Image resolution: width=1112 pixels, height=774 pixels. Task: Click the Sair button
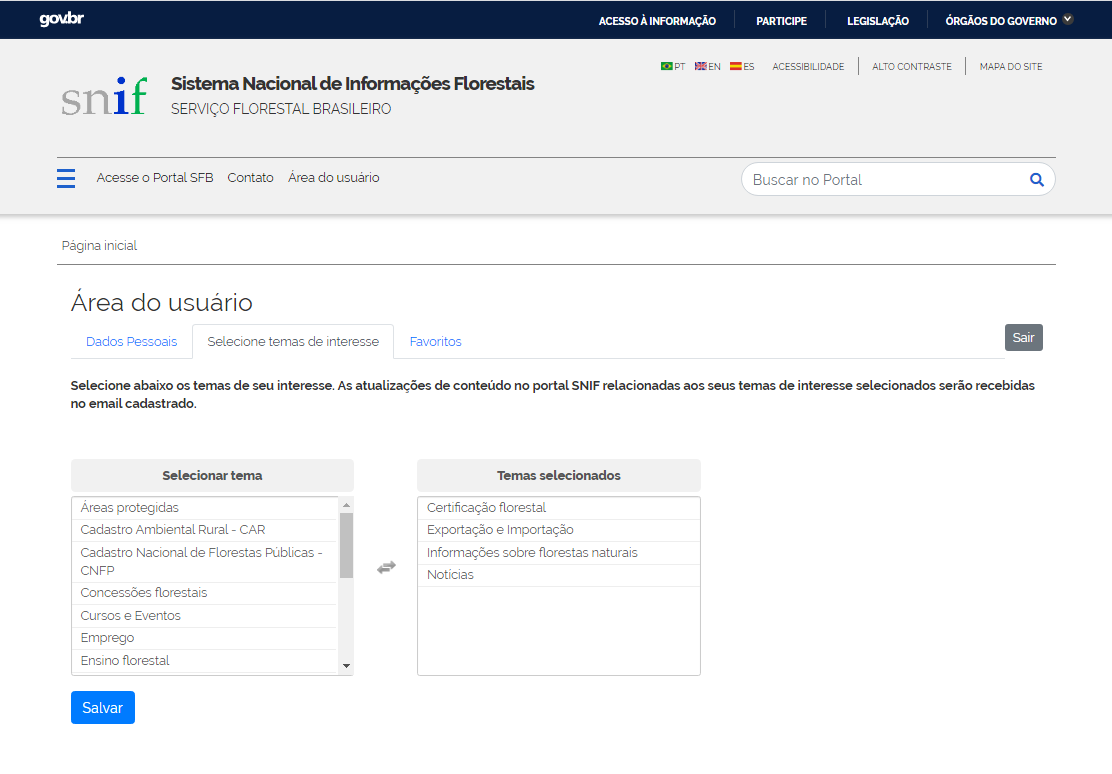(x=1023, y=338)
